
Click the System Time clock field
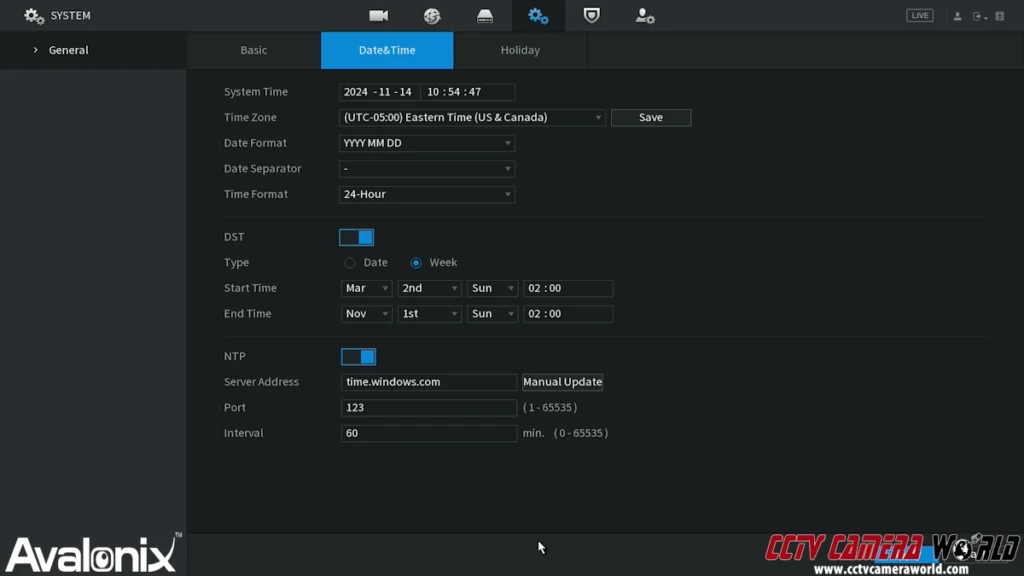tap(468, 92)
